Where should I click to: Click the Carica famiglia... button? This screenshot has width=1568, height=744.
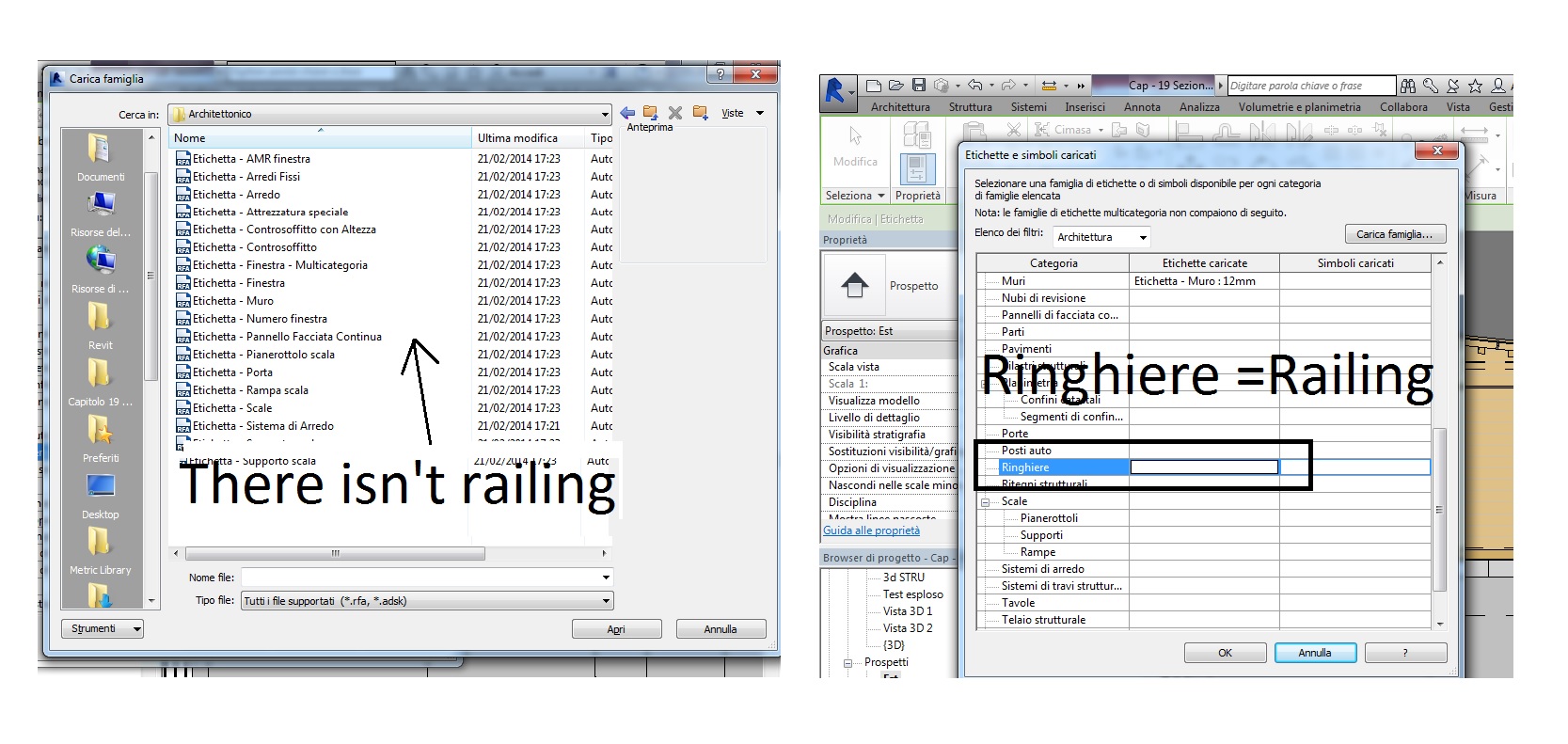pos(1394,234)
